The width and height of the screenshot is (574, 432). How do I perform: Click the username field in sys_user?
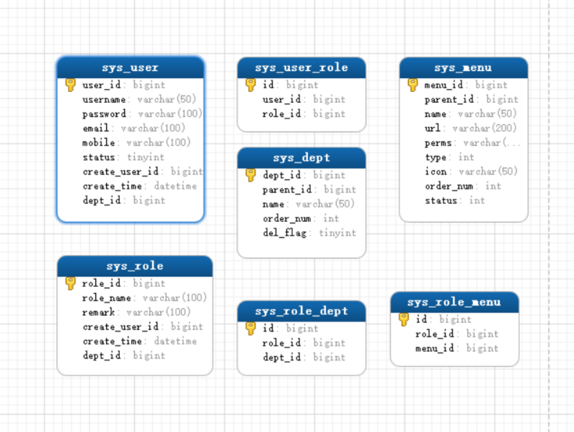(139, 100)
